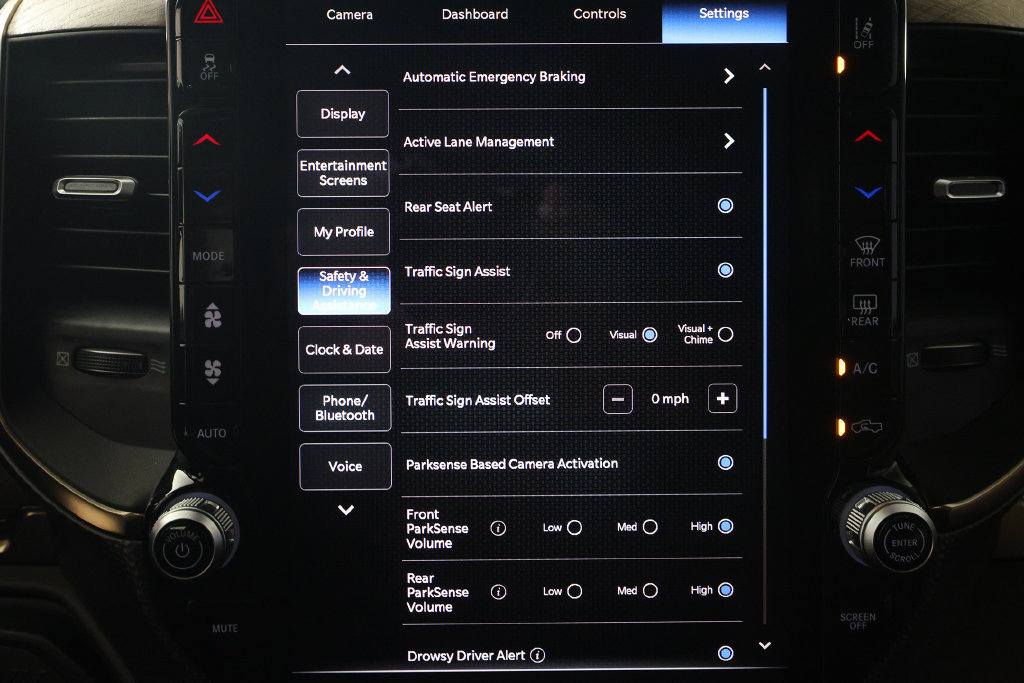Set Traffic Sign Assist Warning to Off
The height and width of the screenshot is (683, 1024).
point(573,335)
